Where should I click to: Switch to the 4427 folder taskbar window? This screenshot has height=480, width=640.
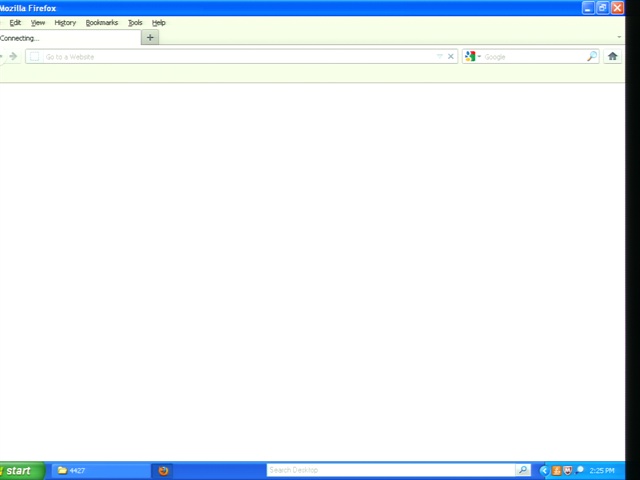tap(100, 471)
